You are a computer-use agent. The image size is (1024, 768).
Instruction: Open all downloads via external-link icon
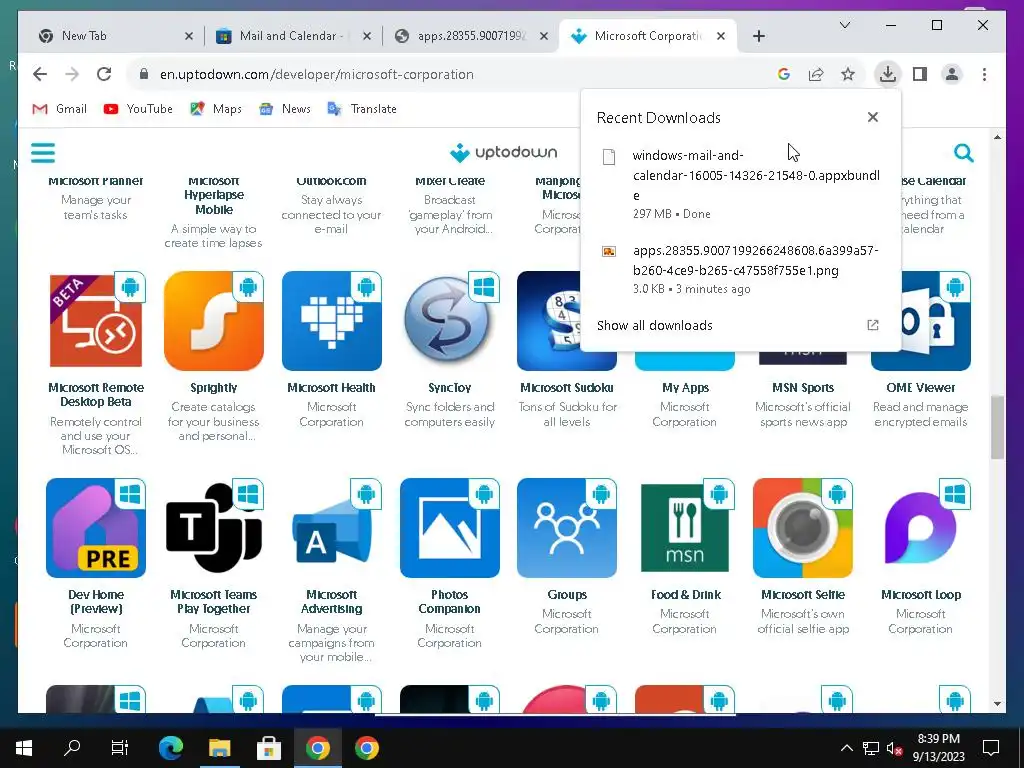tap(872, 325)
